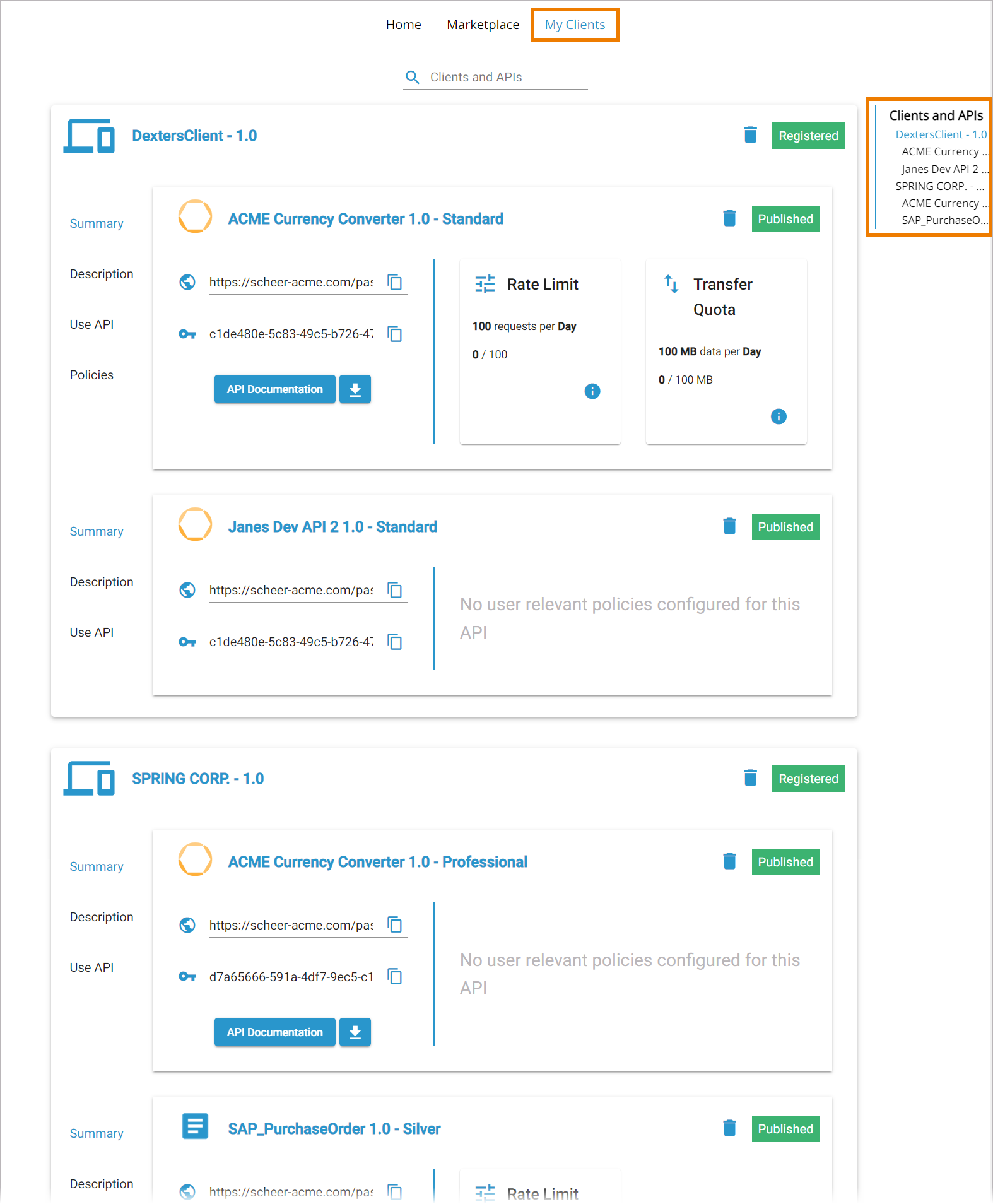Open Use API tab for ACME Professional
Viewport: 993px width, 1204px height.
91,967
